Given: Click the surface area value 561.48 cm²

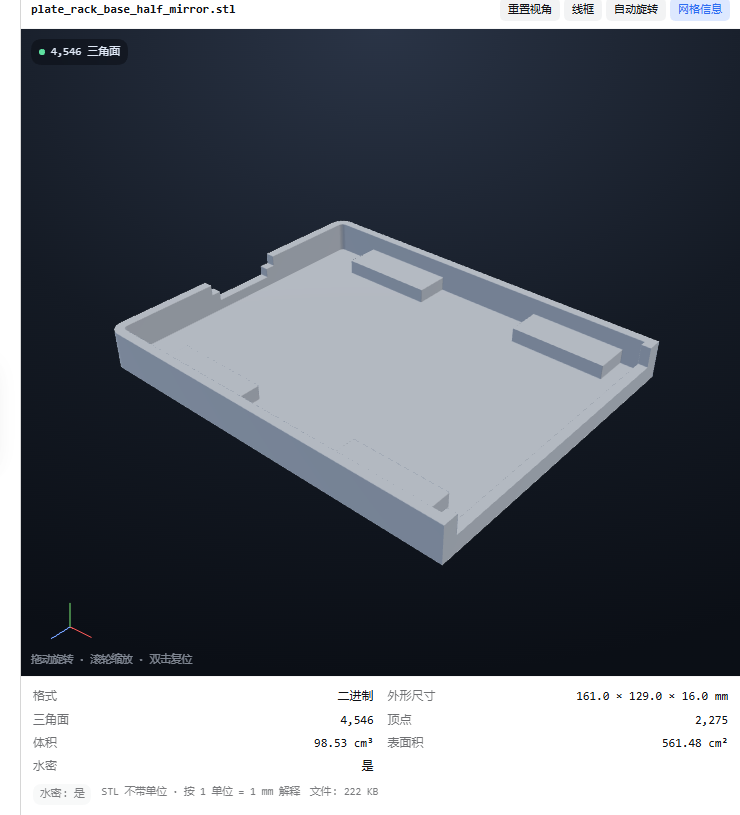Looking at the screenshot, I should tap(695, 743).
